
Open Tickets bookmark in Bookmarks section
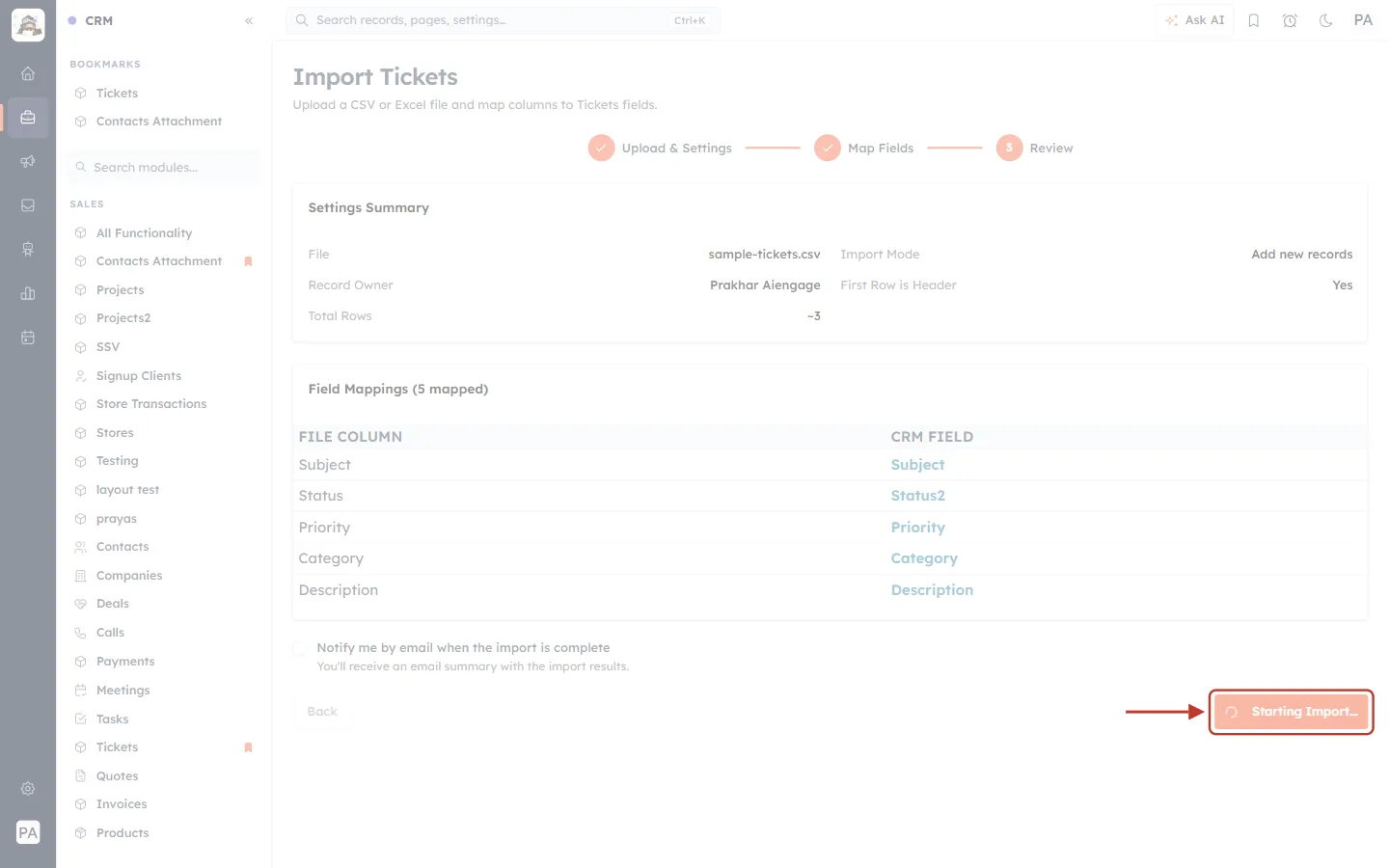(x=117, y=94)
